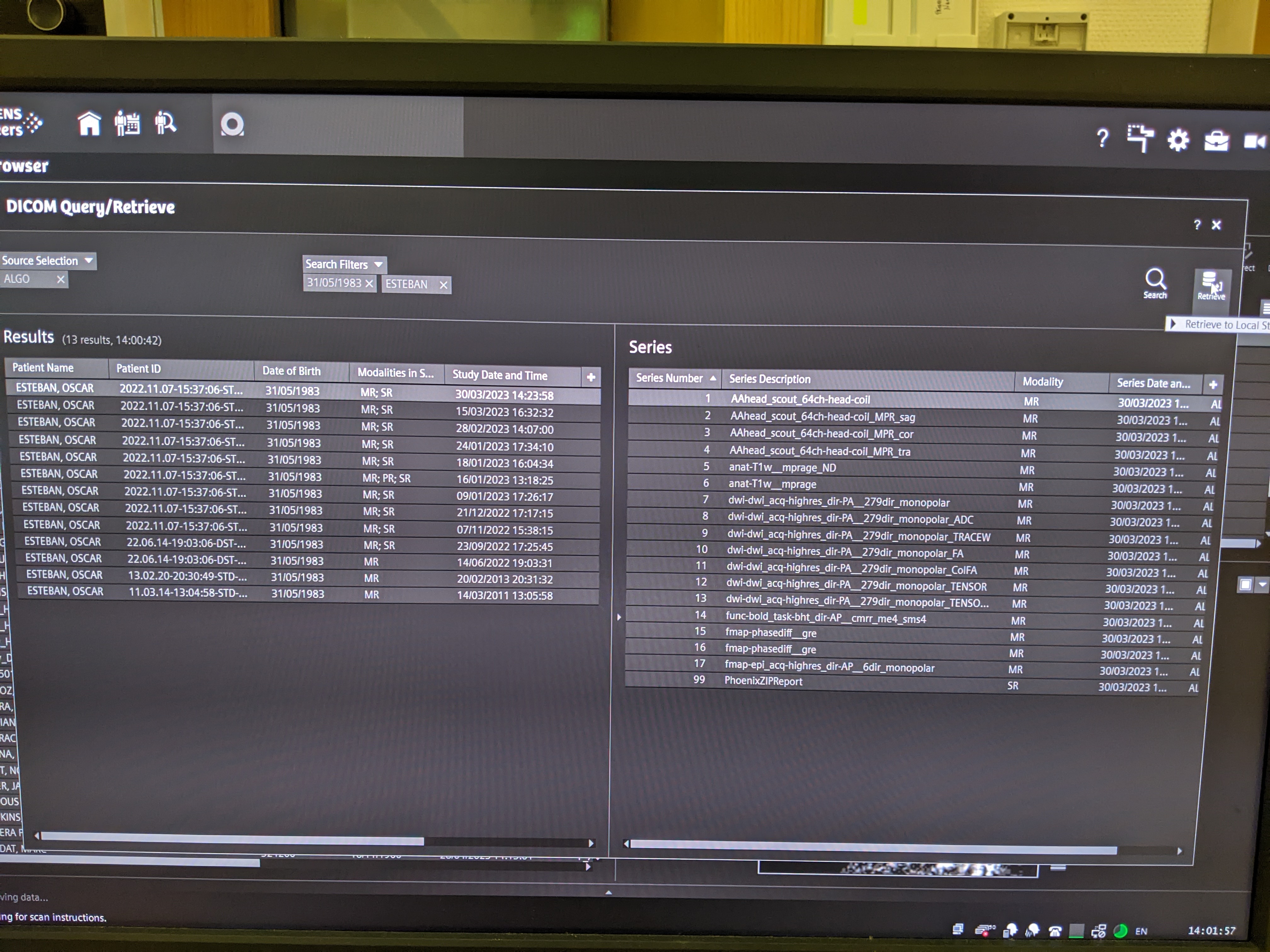Viewport: 1270px width, 952px height.
Task: Remove the ALGO source selection tag
Action: point(60,279)
